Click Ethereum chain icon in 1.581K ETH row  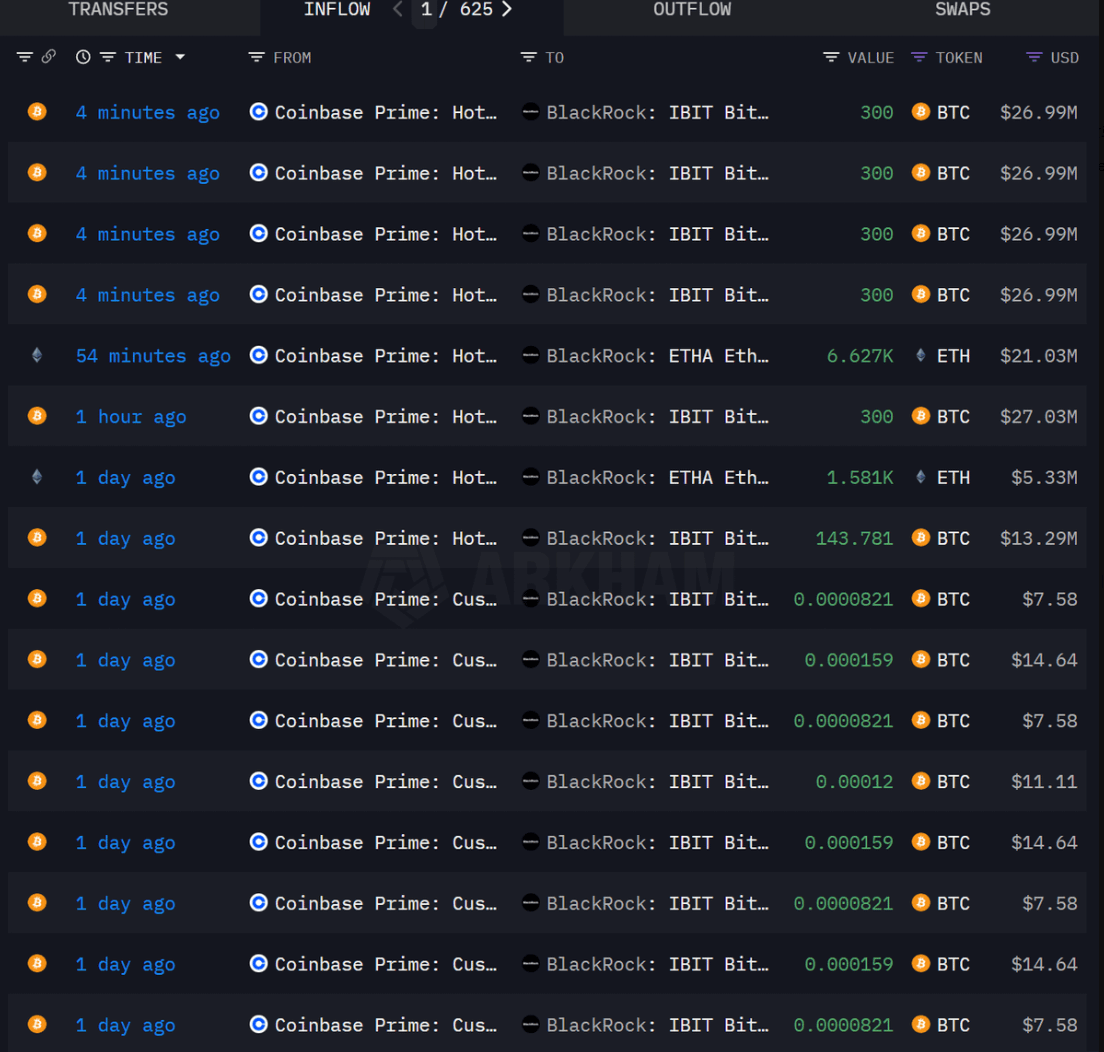pyautogui.click(x=37, y=477)
